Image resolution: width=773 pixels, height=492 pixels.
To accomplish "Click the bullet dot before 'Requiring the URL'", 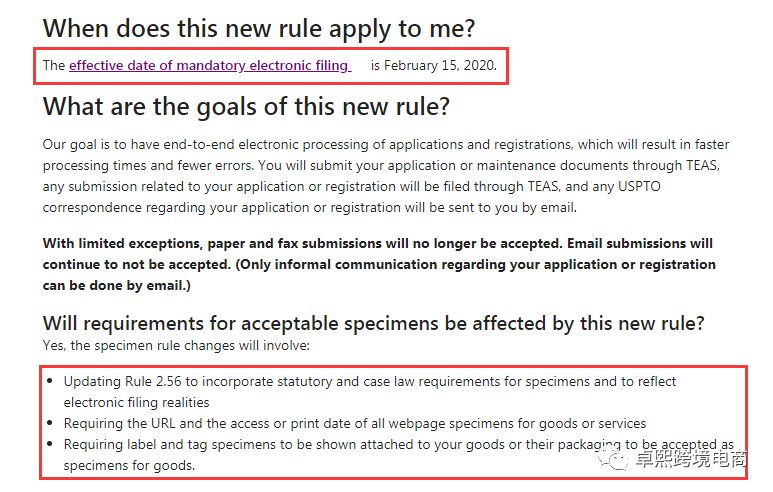I will tap(51, 423).
